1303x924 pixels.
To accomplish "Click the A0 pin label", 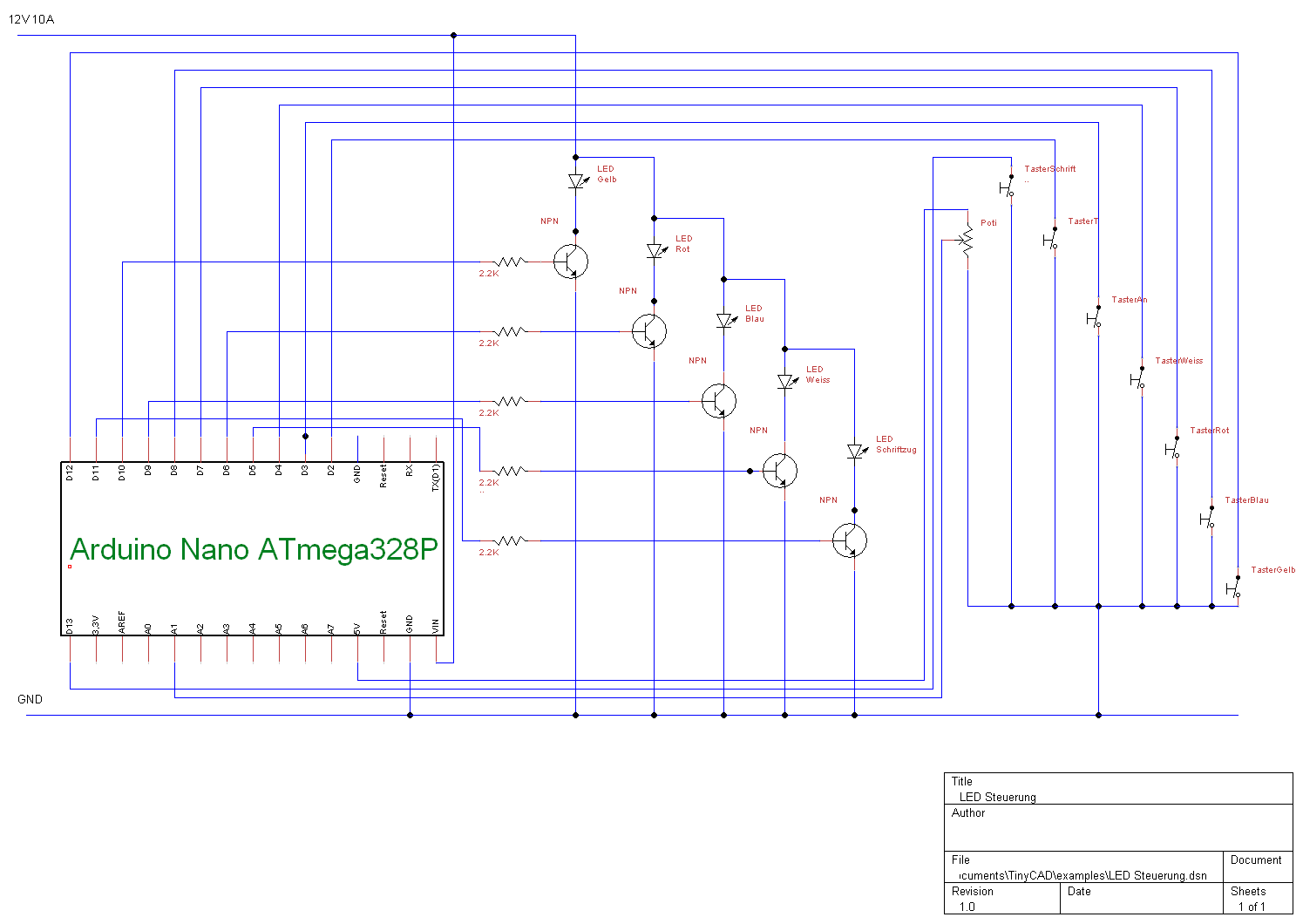I will (x=148, y=628).
